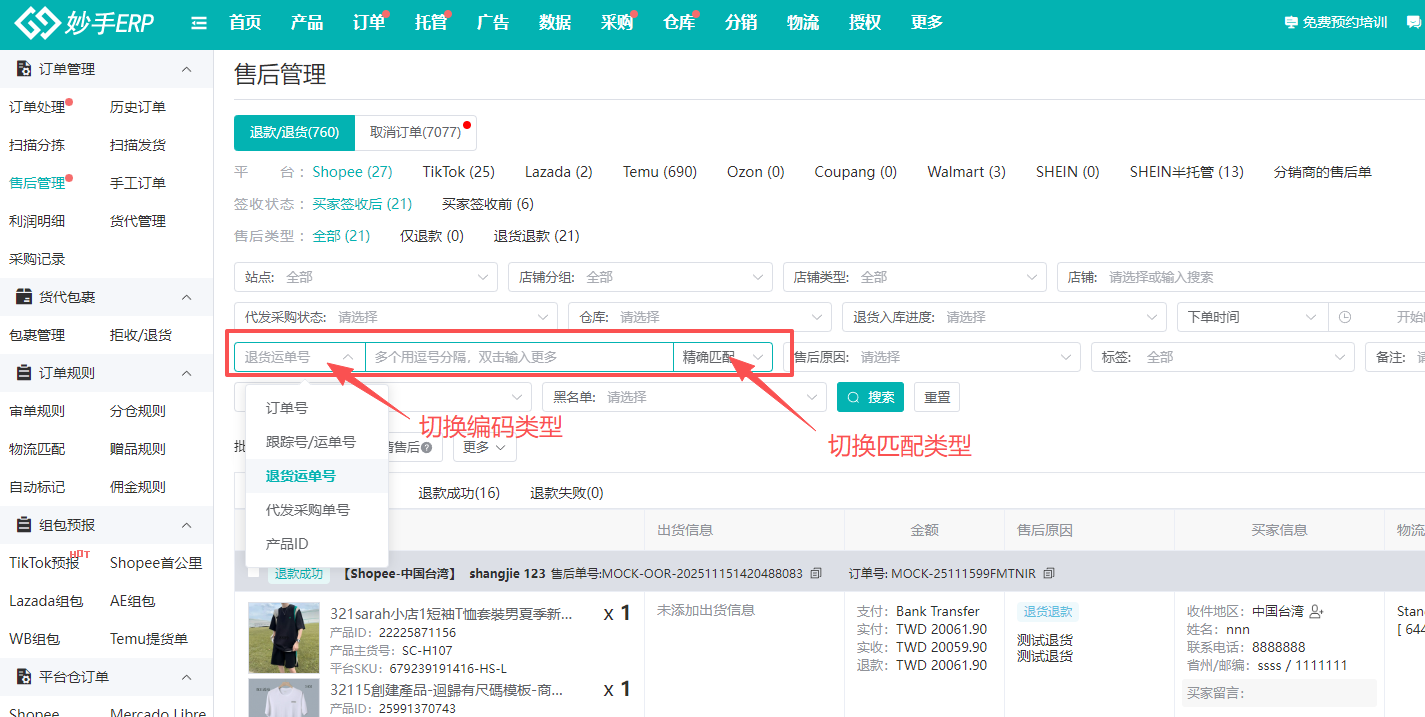Viewport: 1425px width, 717px height.
Task: Filter platform by Temu (690)
Action: [x=659, y=172]
